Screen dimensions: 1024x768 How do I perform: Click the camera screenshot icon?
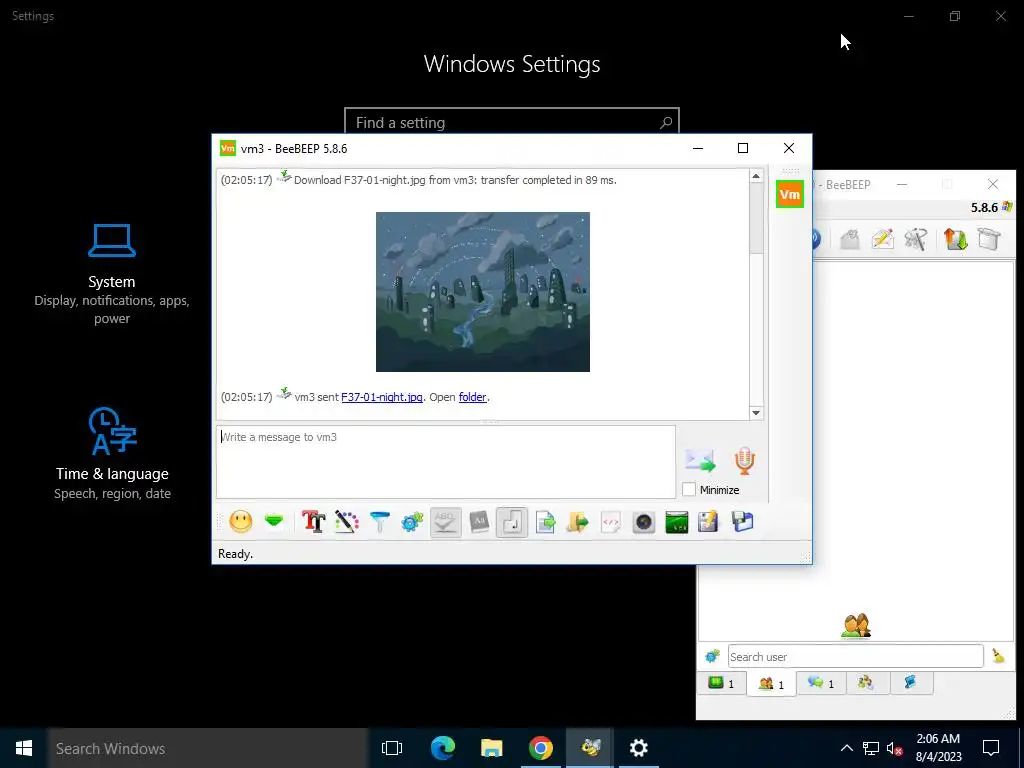pyautogui.click(x=643, y=522)
